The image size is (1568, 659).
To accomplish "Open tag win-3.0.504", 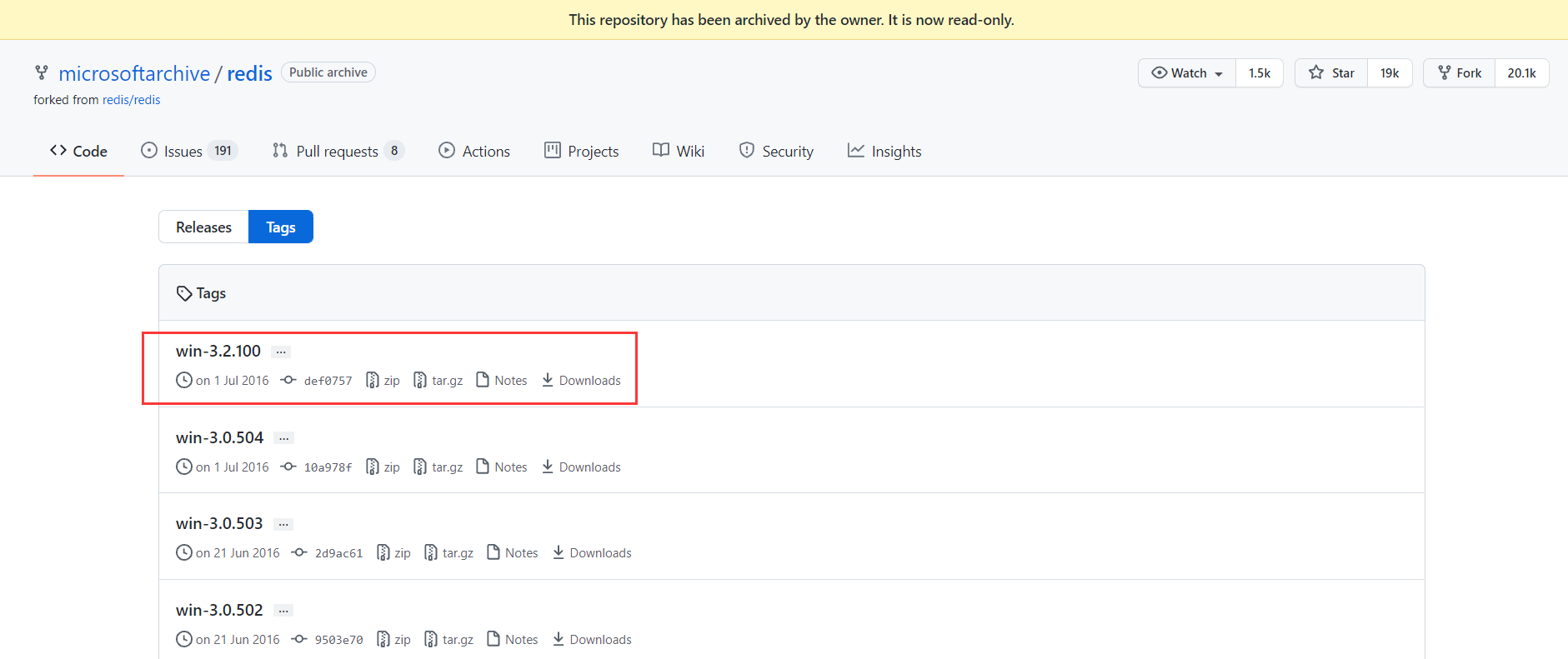I will pyautogui.click(x=219, y=437).
